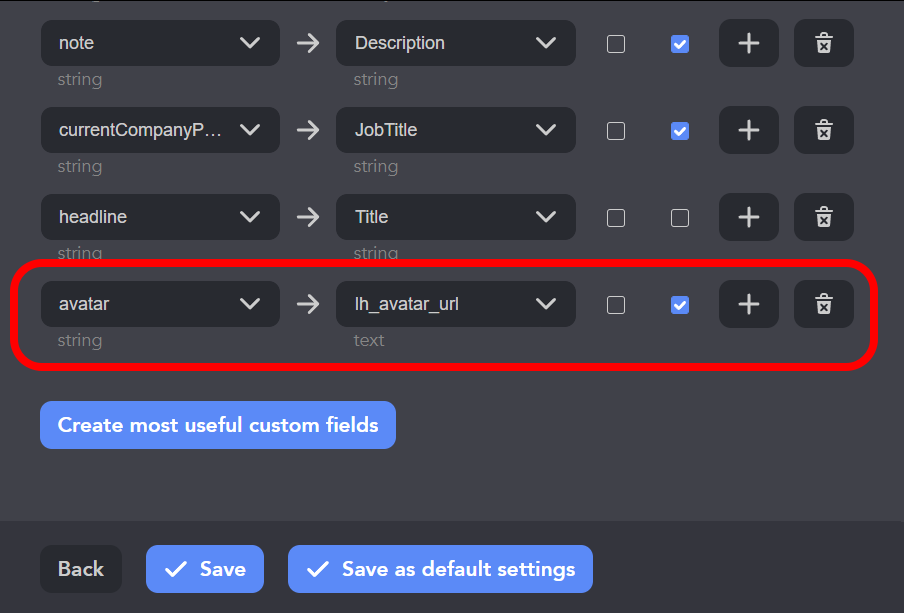Trash the avatar to lh_avatar_url mapping

tap(823, 304)
